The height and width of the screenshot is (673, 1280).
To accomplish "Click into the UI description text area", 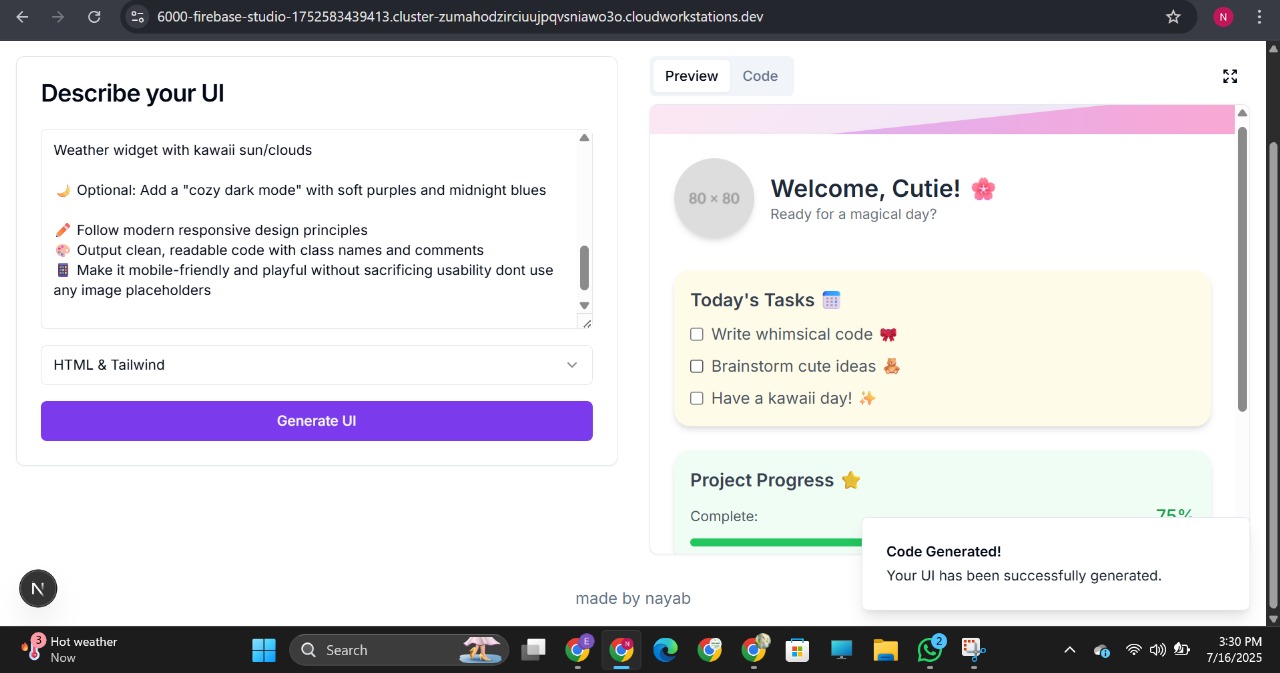I will (310, 229).
